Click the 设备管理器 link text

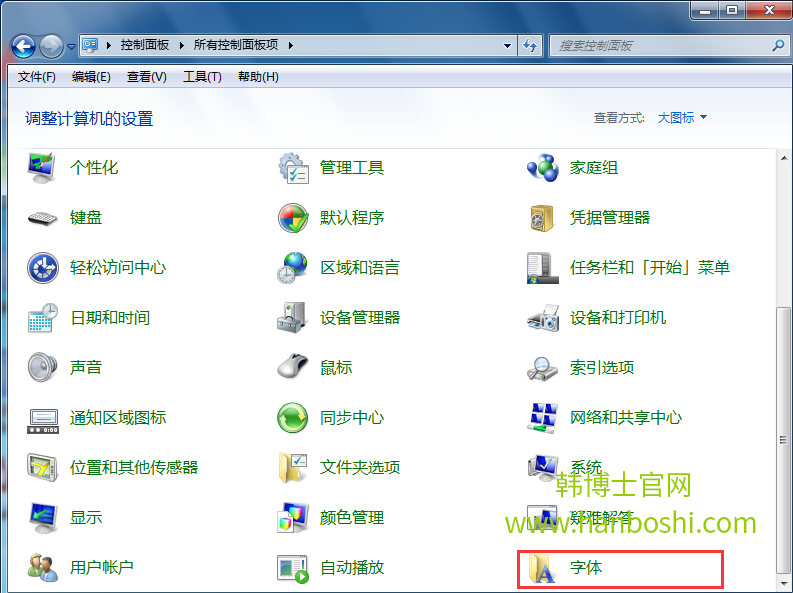tap(360, 317)
